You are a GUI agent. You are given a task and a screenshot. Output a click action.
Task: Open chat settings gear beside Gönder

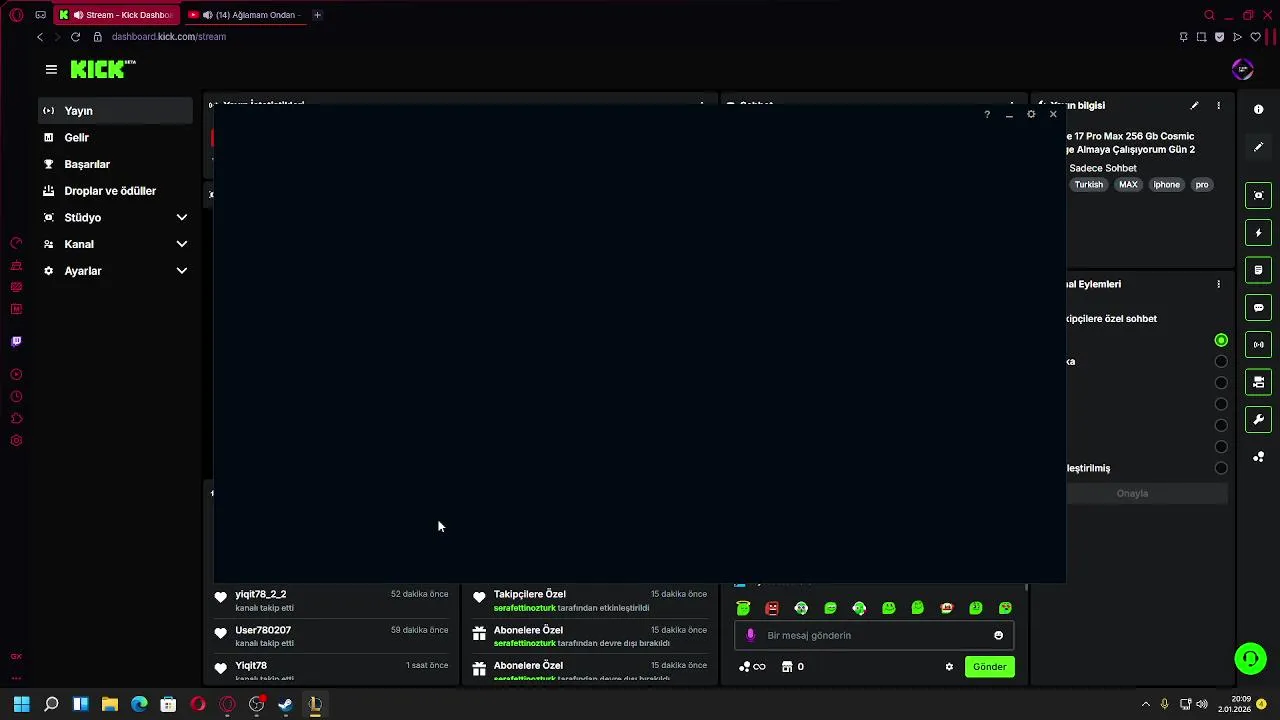tap(949, 667)
